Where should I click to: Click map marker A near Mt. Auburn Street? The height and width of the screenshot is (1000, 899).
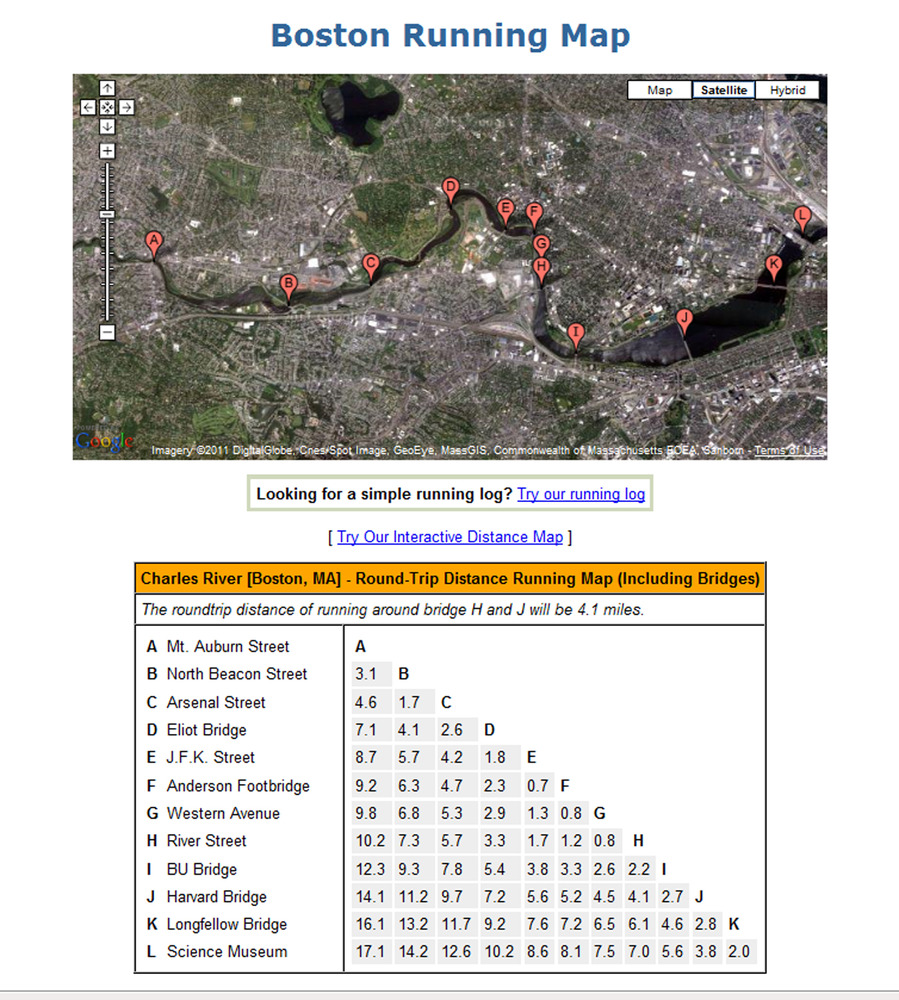click(153, 241)
